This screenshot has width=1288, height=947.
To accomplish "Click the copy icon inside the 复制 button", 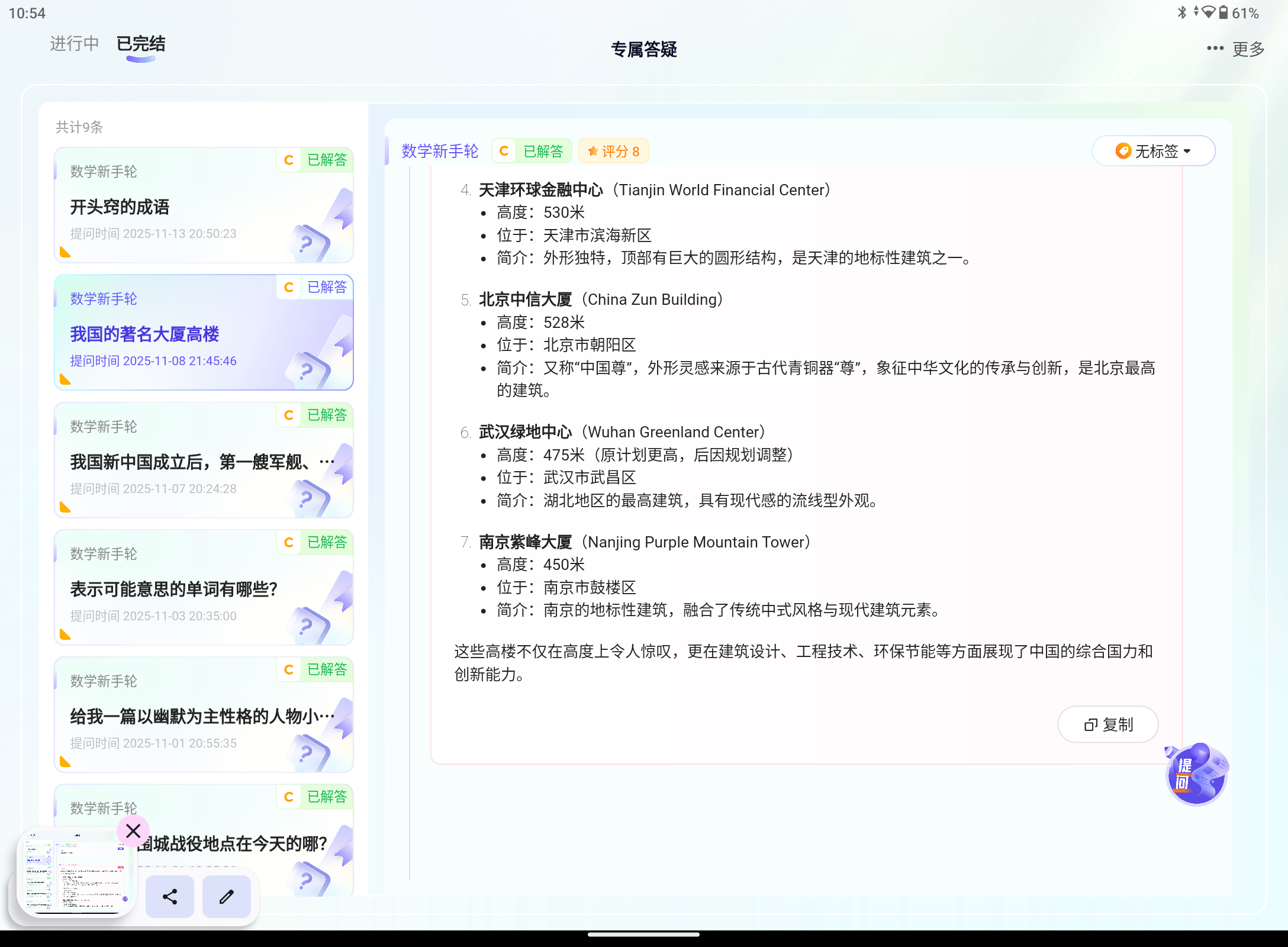I will click(x=1090, y=724).
